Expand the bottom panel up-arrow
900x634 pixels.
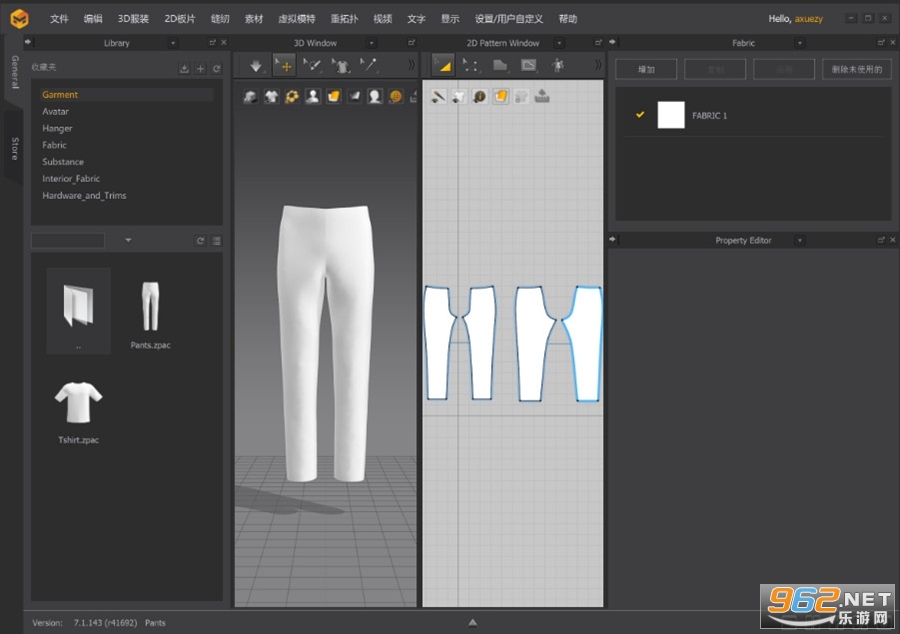coord(472,623)
